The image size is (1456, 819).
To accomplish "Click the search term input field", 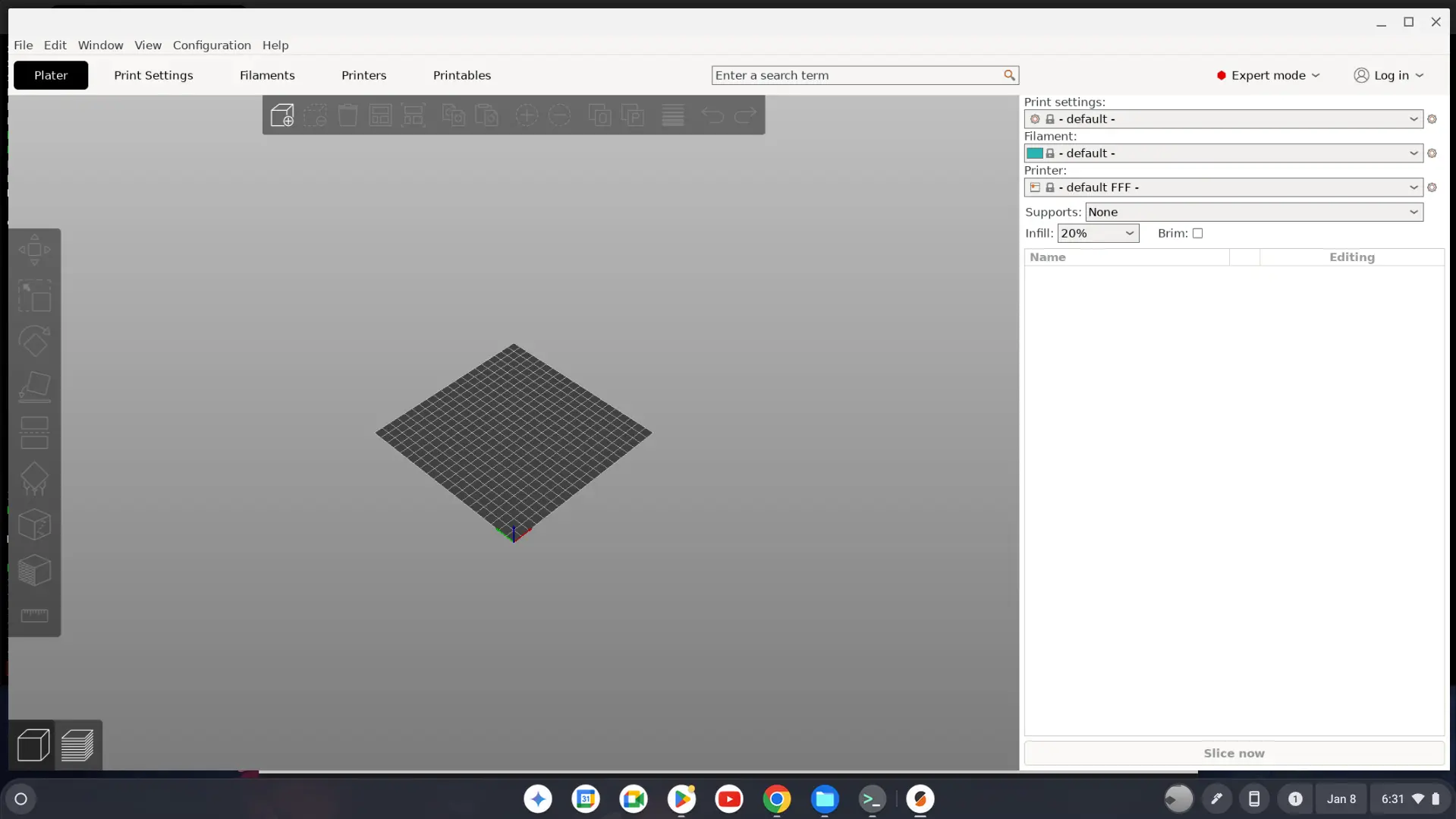I will click(x=857, y=75).
